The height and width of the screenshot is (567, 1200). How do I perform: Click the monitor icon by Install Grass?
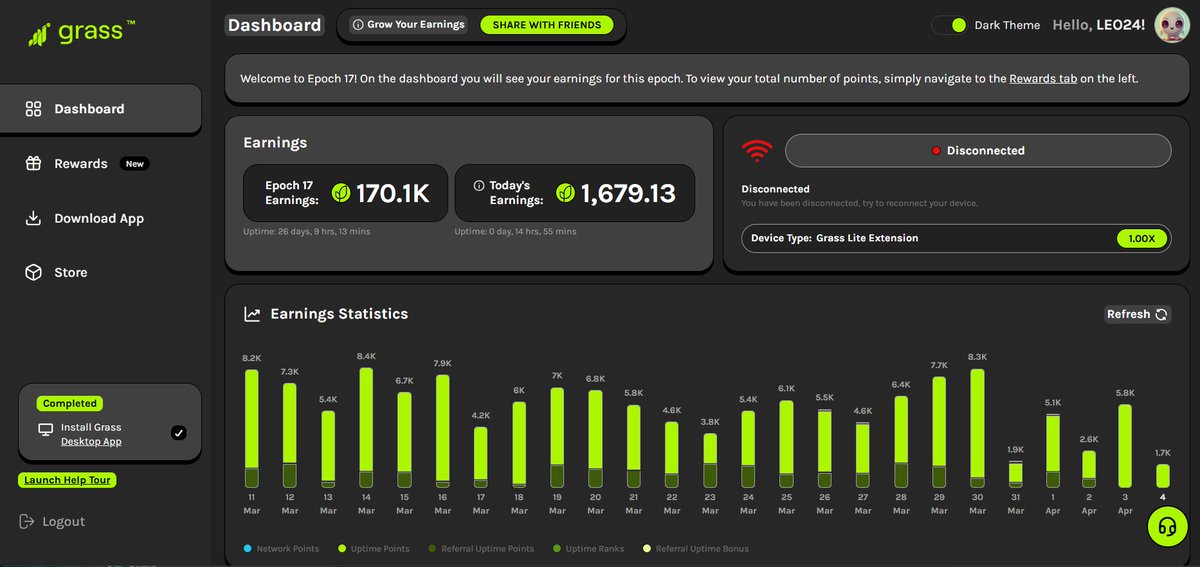(45, 429)
